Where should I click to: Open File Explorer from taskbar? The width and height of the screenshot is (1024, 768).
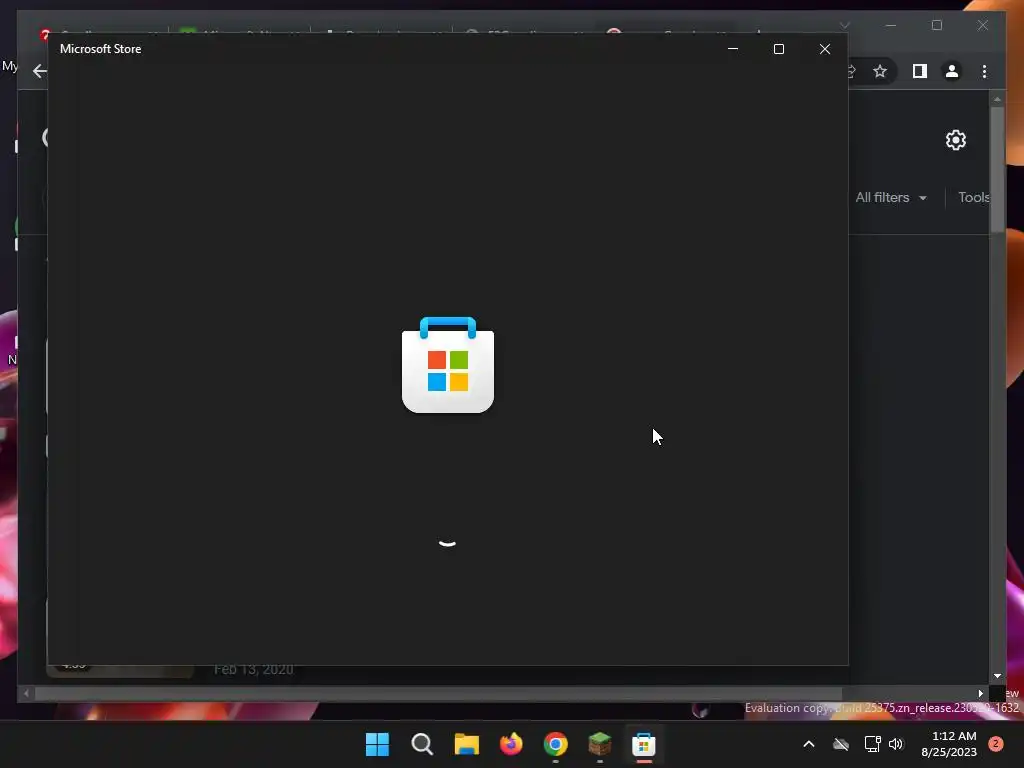466,744
